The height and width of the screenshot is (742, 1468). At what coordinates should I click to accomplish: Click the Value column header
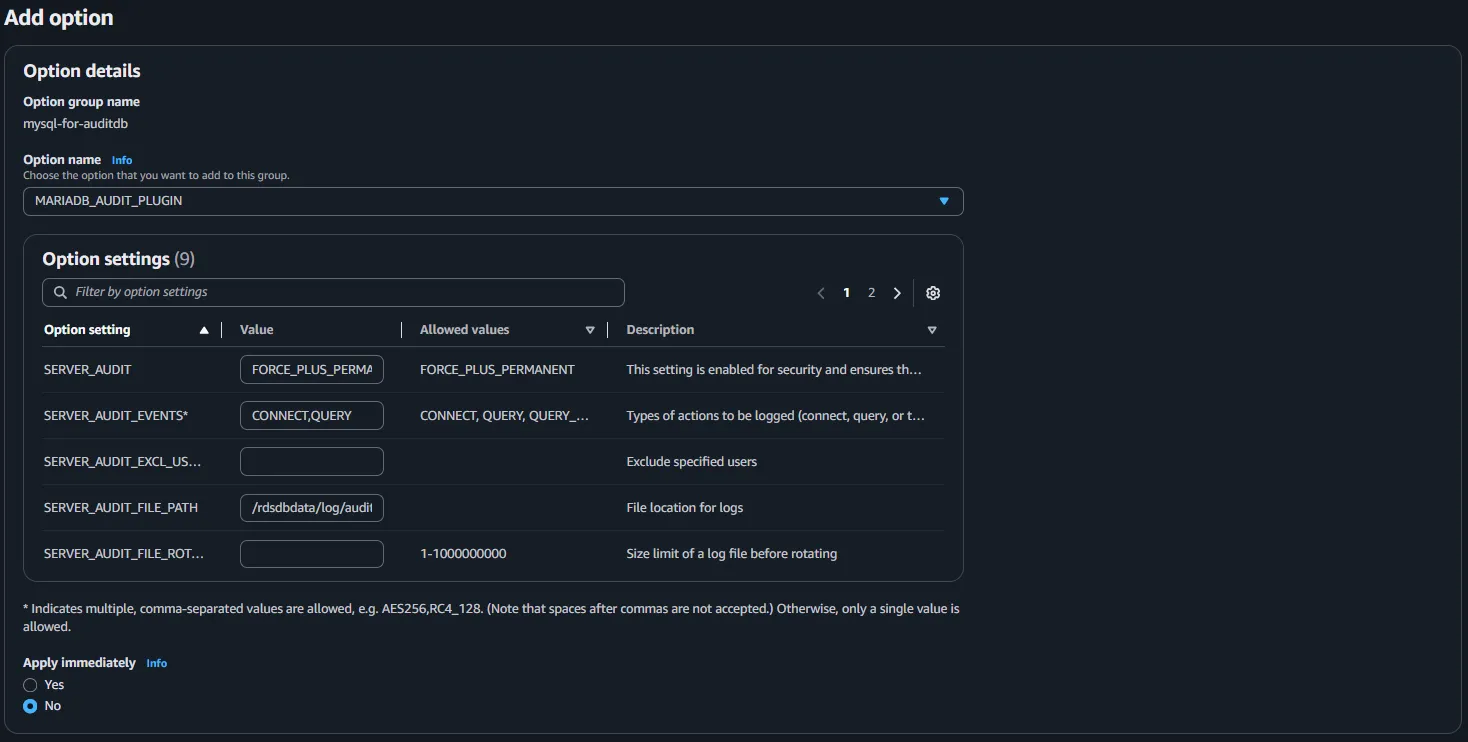257,330
